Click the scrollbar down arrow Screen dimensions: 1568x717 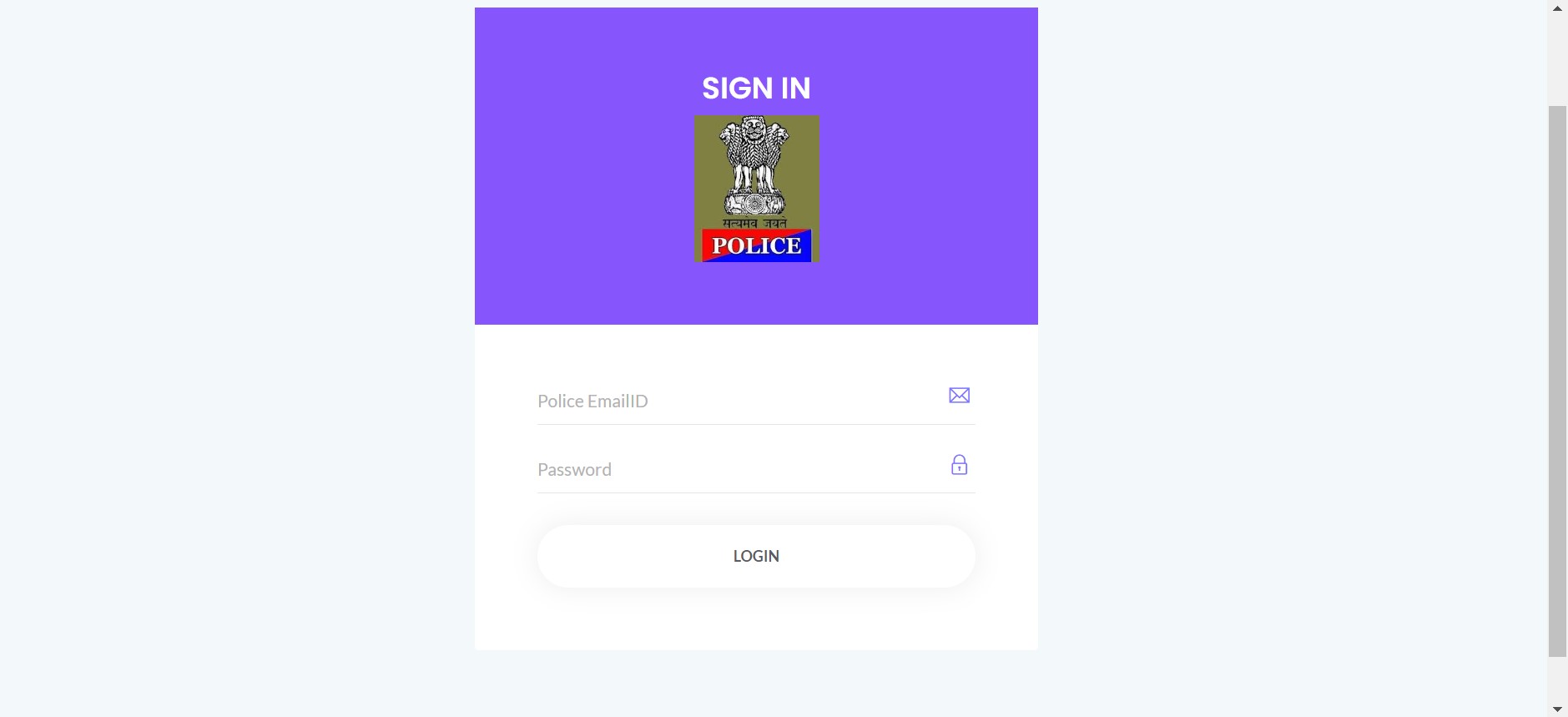coord(1557,709)
